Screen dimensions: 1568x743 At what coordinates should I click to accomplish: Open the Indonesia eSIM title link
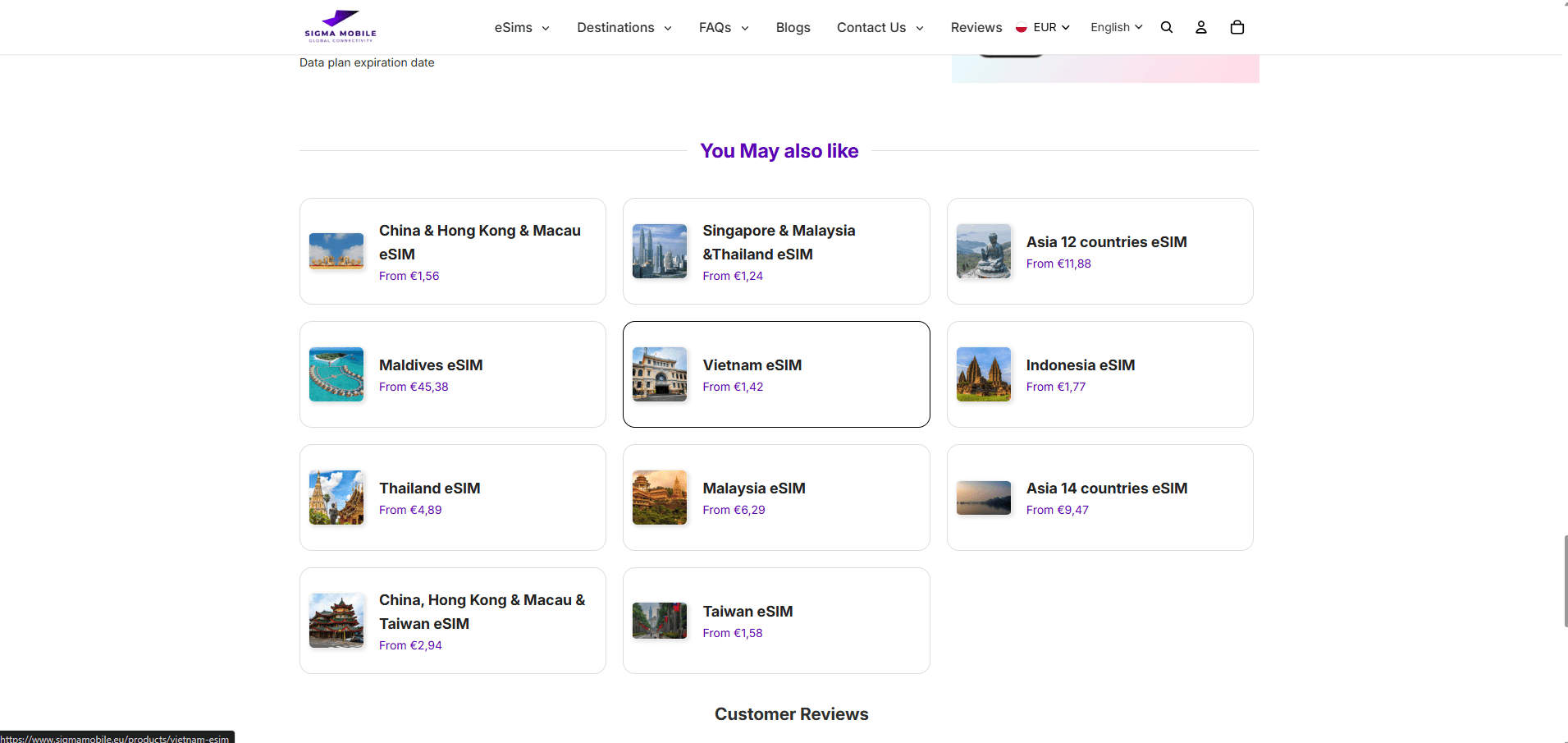click(x=1081, y=365)
